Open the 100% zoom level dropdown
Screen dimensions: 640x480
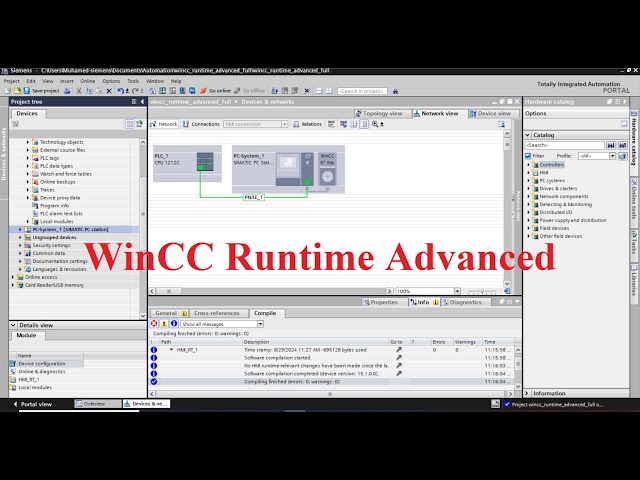click(457, 291)
